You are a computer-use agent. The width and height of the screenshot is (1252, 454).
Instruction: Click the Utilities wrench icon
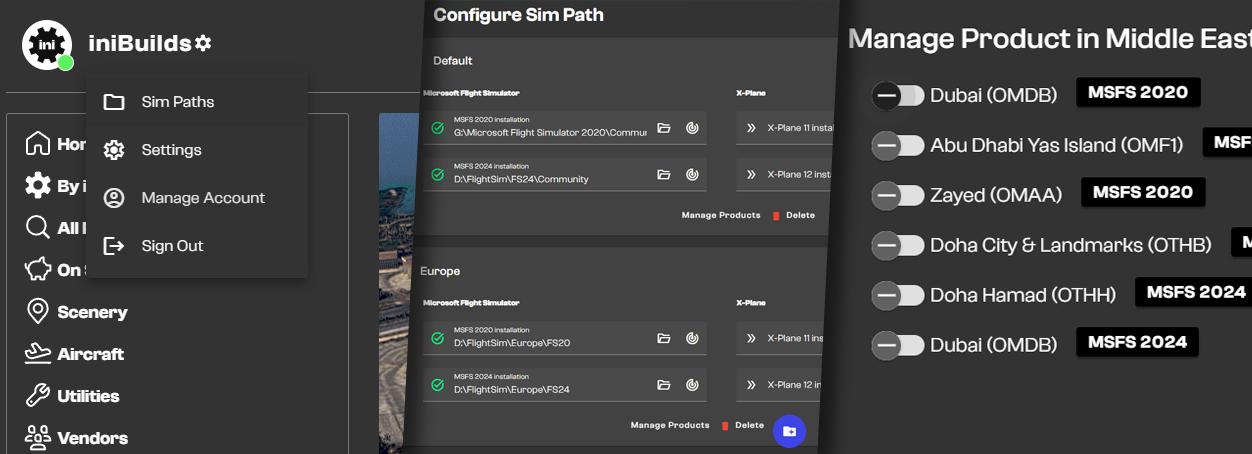(38, 396)
